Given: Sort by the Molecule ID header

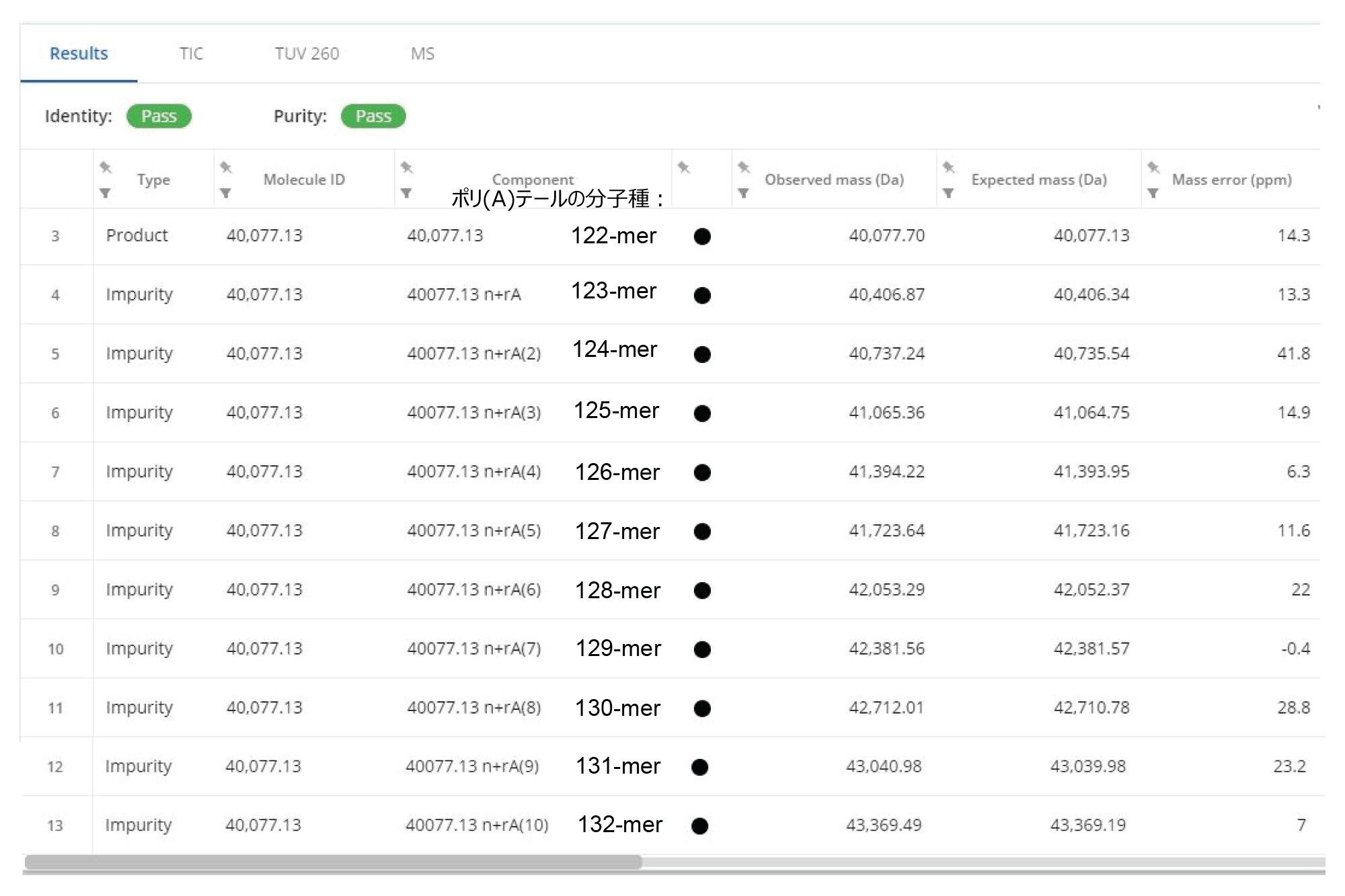Looking at the screenshot, I should tap(304, 179).
